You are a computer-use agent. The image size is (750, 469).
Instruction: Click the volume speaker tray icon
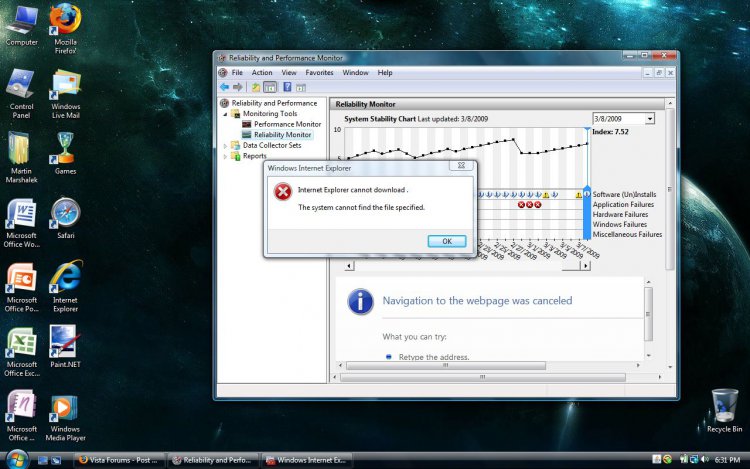pos(705,459)
